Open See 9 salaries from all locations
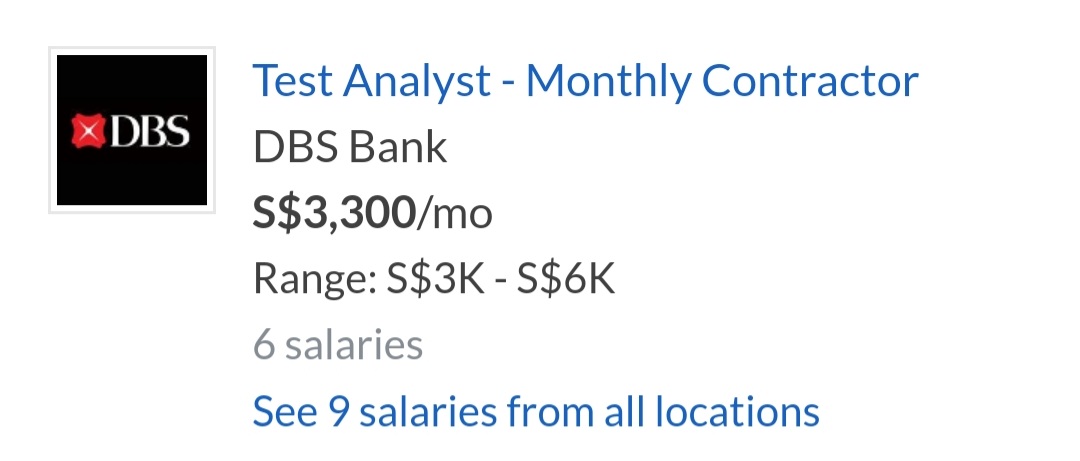Viewport: 1080px width, 461px height. (x=536, y=410)
